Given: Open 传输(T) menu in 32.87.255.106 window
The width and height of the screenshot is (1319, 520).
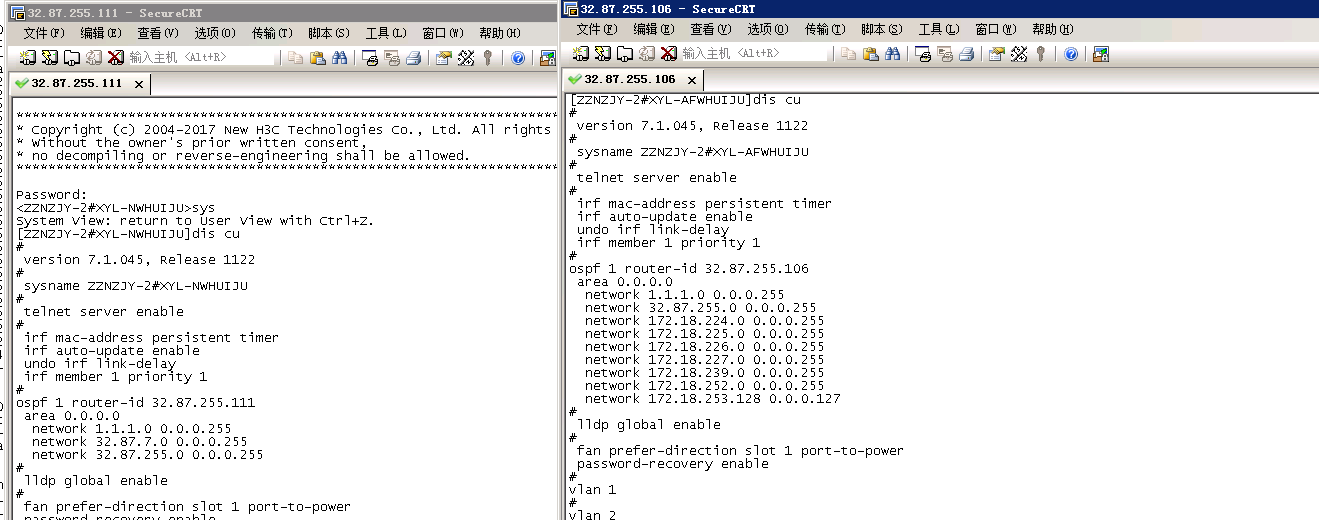Looking at the screenshot, I should point(824,30).
